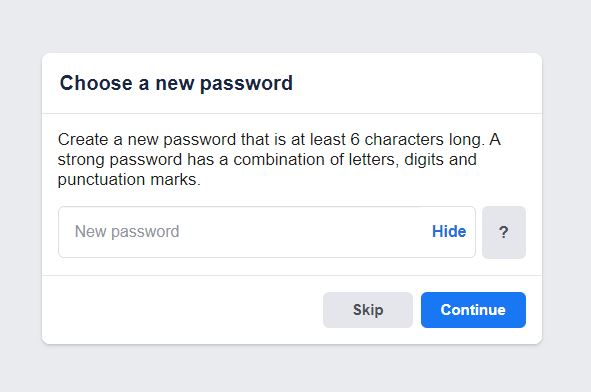This screenshot has height=392, width=591.
Task: Open the question mark help button
Action: pos(504,232)
